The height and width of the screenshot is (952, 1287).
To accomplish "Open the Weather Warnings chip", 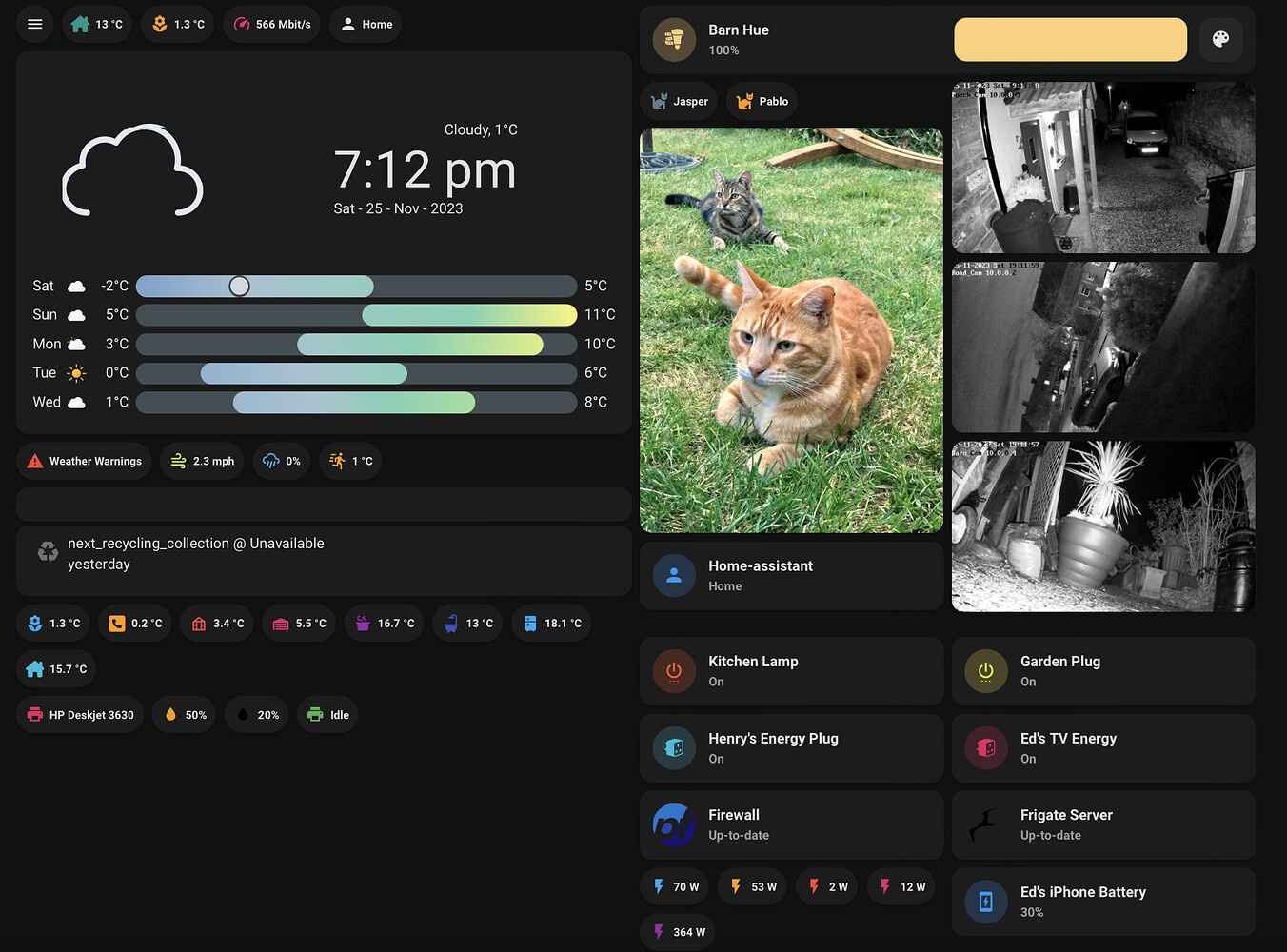I will pyautogui.click(x=84, y=461).
